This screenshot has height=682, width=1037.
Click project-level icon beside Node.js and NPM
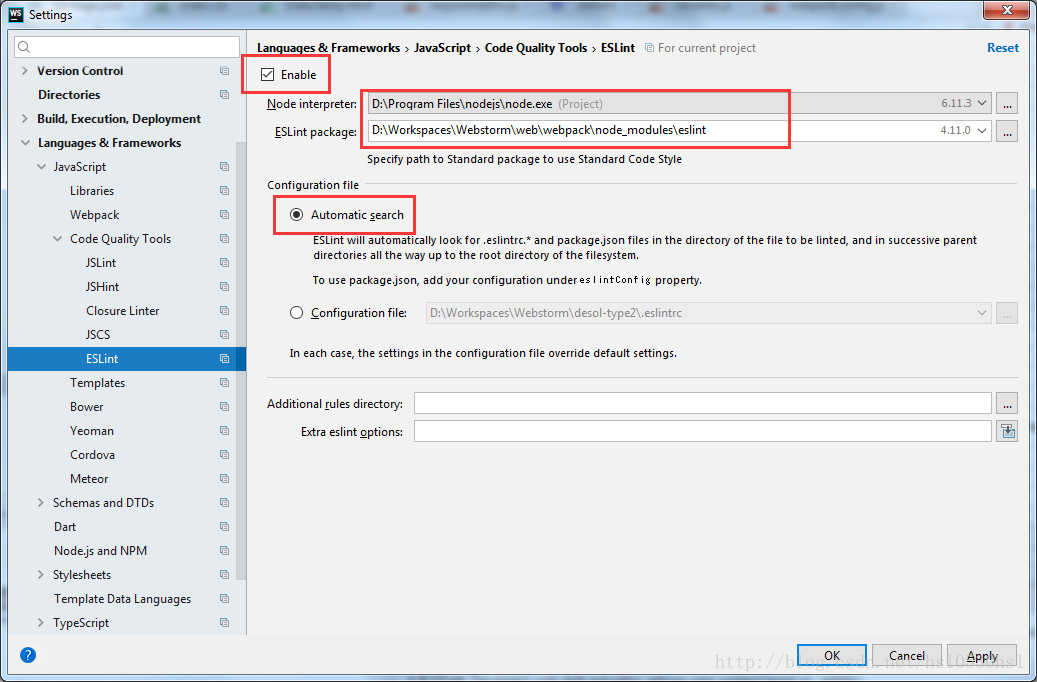point(224,550)
